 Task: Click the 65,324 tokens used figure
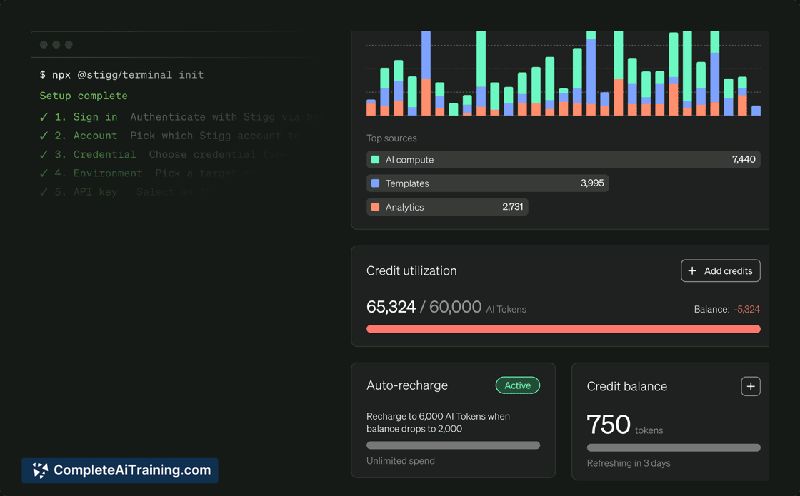pyautogui.click(x=391, y=307)
